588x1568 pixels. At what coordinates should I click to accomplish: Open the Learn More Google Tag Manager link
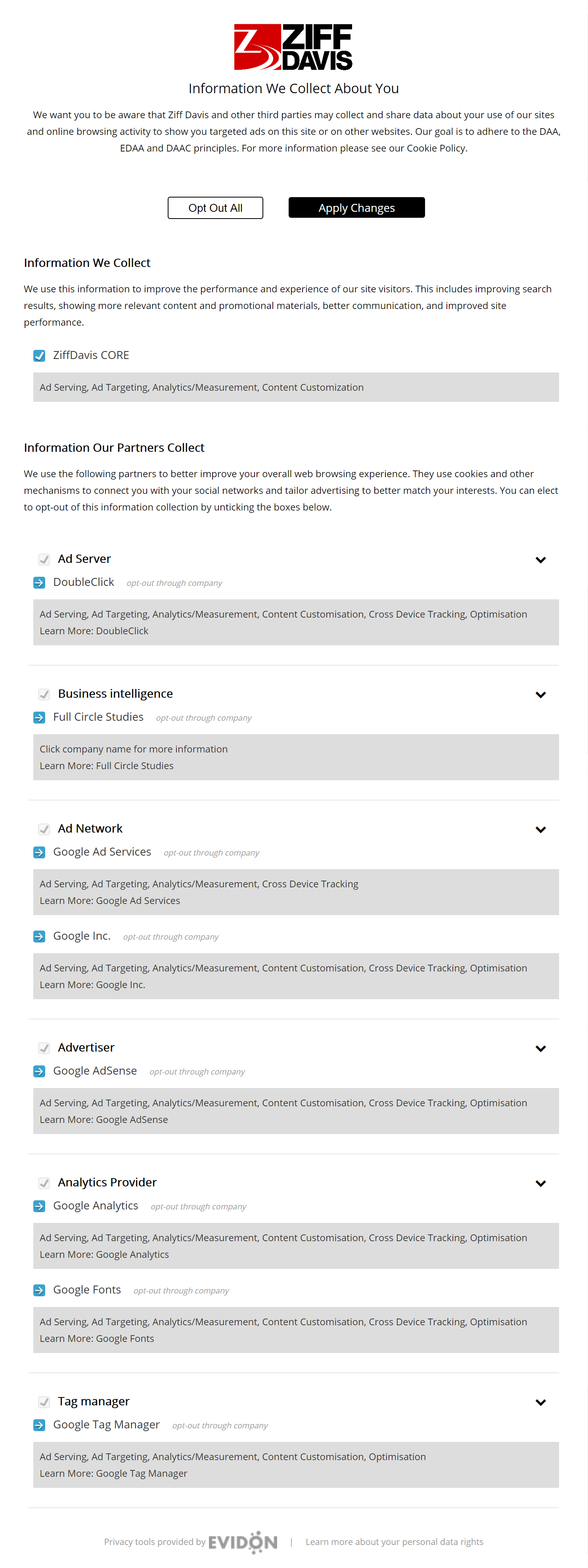click(113, 1473)
